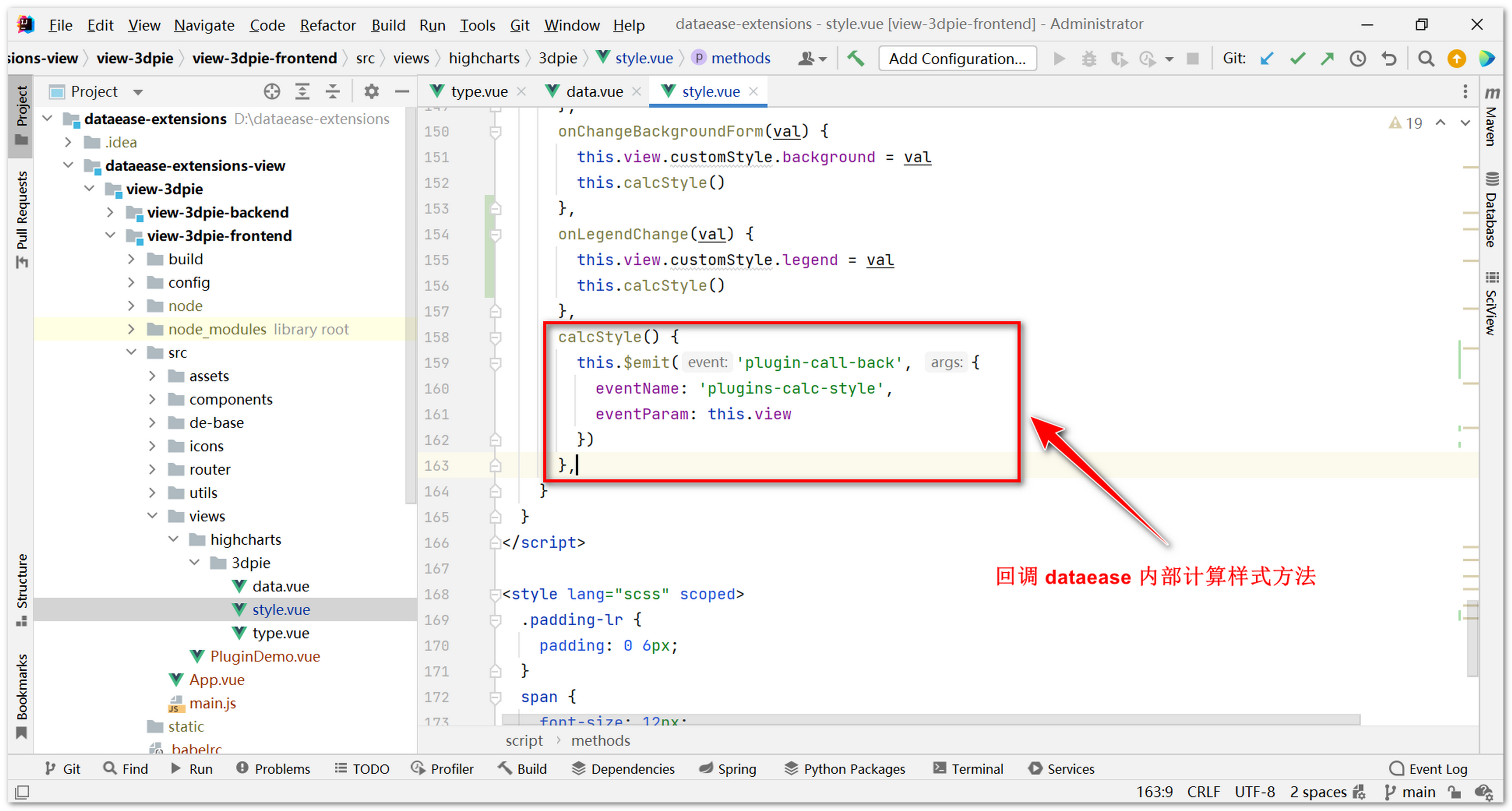Open the Refactor menu
Image resolution: width=1512 pixels, height=811 pixels.
coord(327,25)
